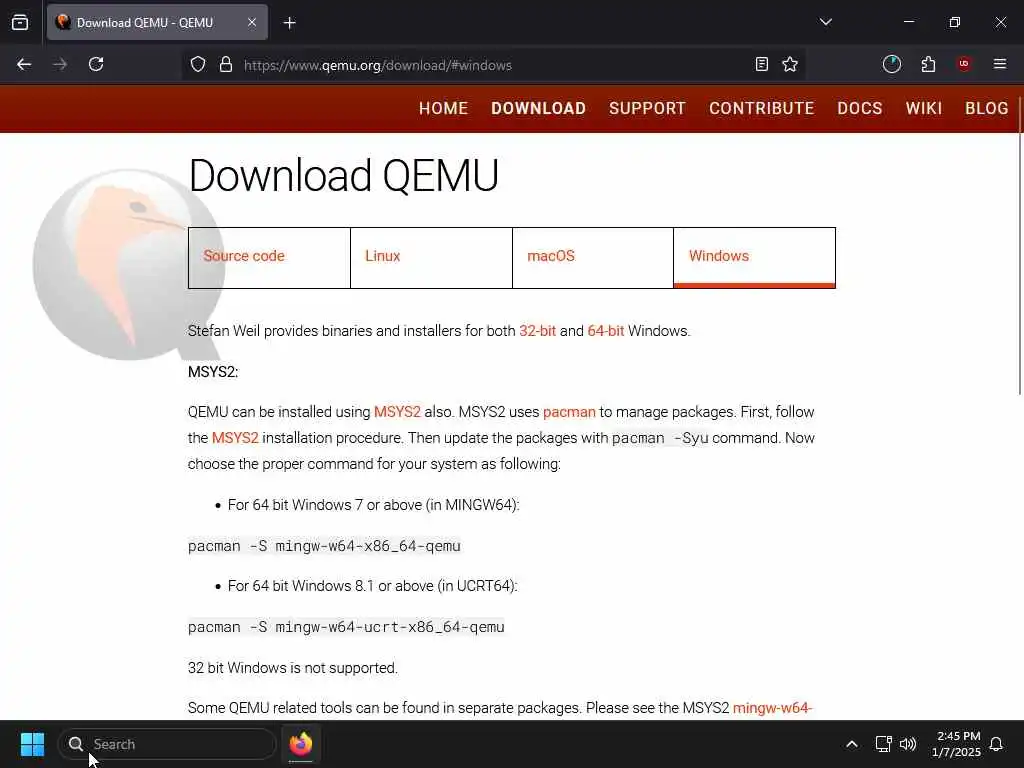Image resolution: width=1024 pixels, height=768 pixels.
Task: Show hidden system tray icons
Action: (852, 744)
